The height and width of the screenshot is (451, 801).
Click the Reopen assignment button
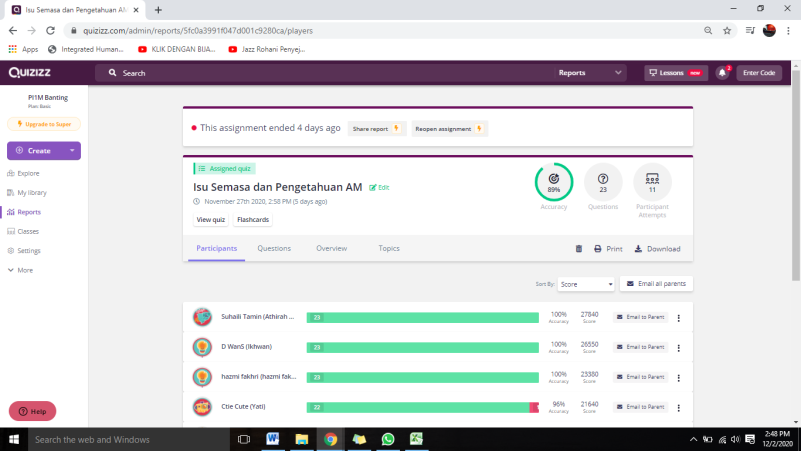pyautogui.click(x=449, y=128)
